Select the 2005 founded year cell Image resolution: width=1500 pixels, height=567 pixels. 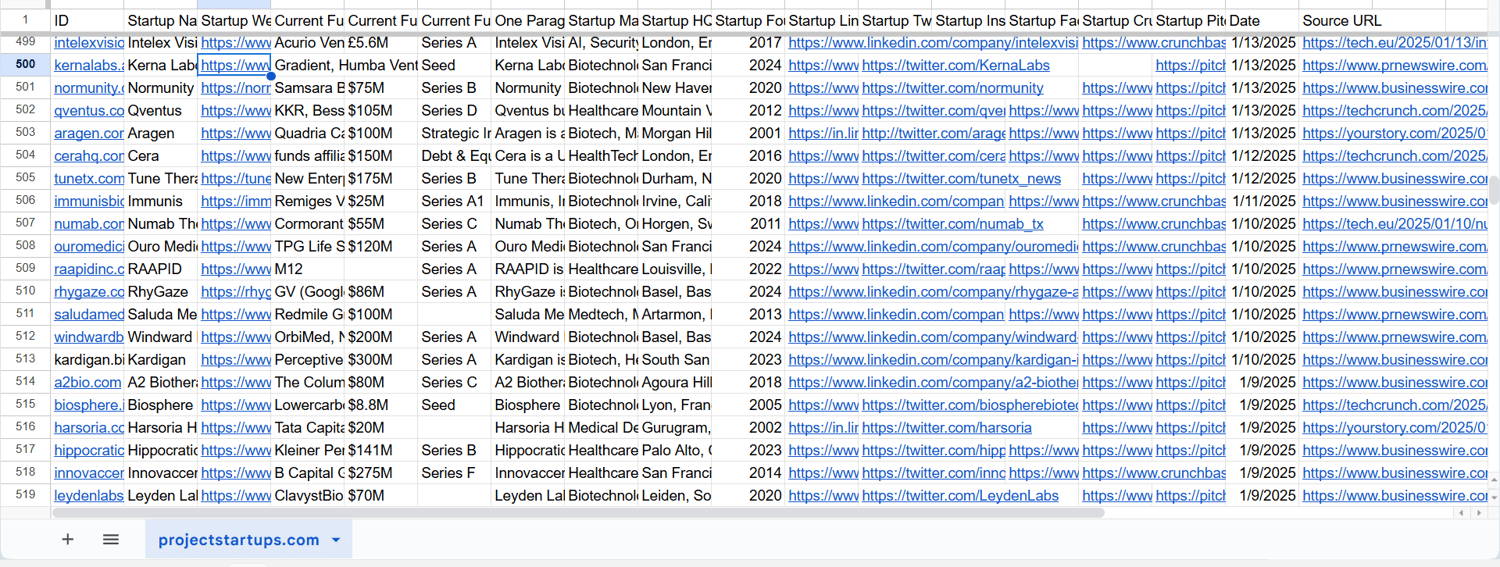point(748,405)
